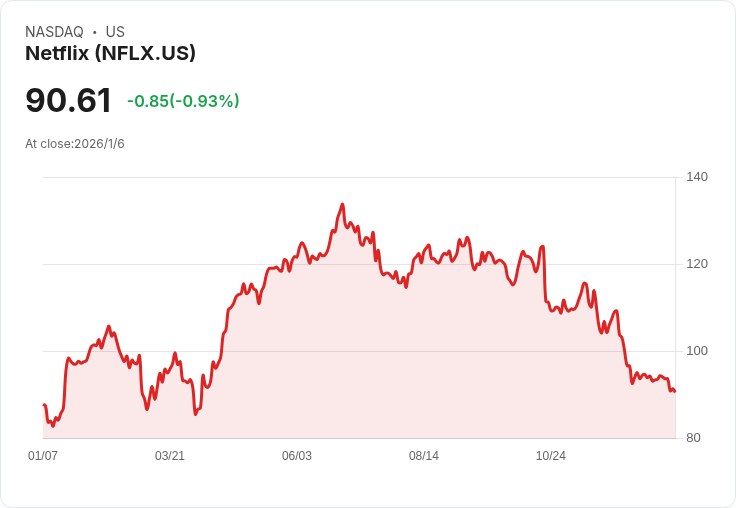Image resolution: width=736 pixels, height=508 pixels.
Task: Click the Netflix (NFLX.US) stock title
Action: [110, 53]
